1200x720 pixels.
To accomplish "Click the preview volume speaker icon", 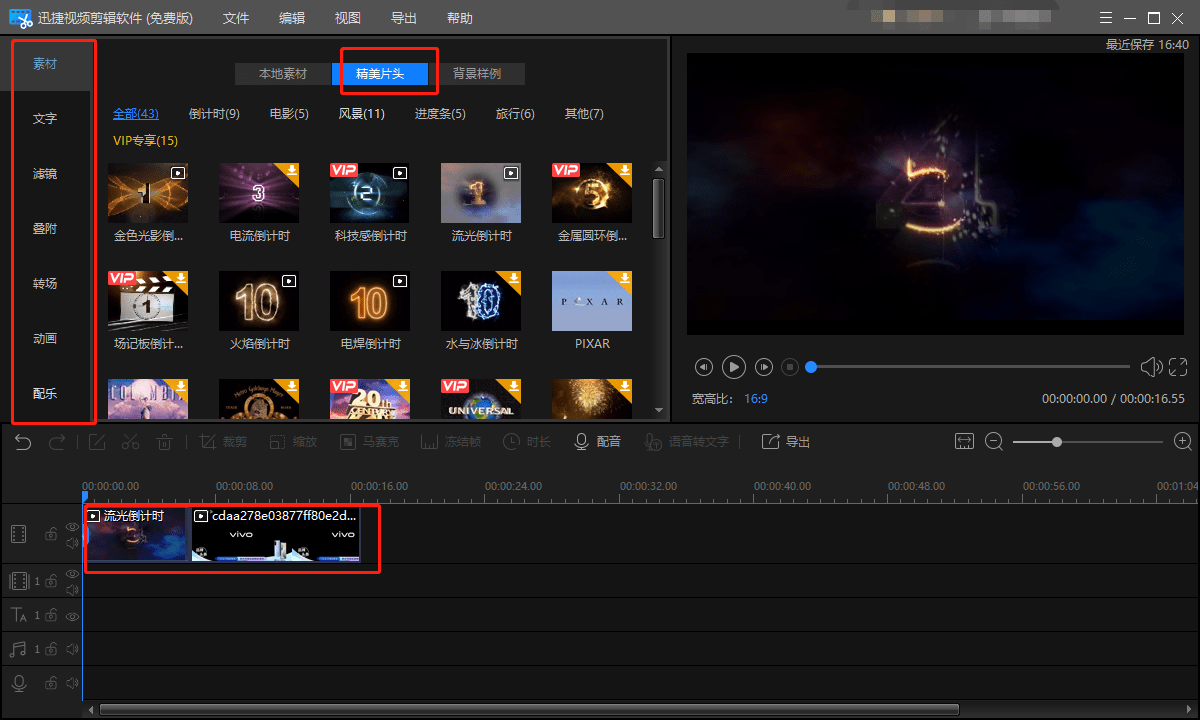I will click(x=1150, y=367).
